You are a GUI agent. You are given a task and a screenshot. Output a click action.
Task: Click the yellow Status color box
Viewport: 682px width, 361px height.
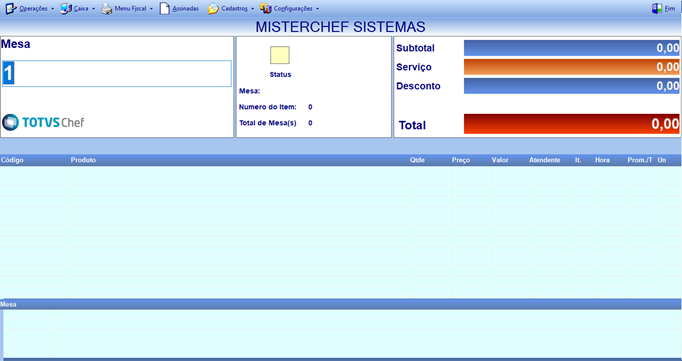coord(280,55)
